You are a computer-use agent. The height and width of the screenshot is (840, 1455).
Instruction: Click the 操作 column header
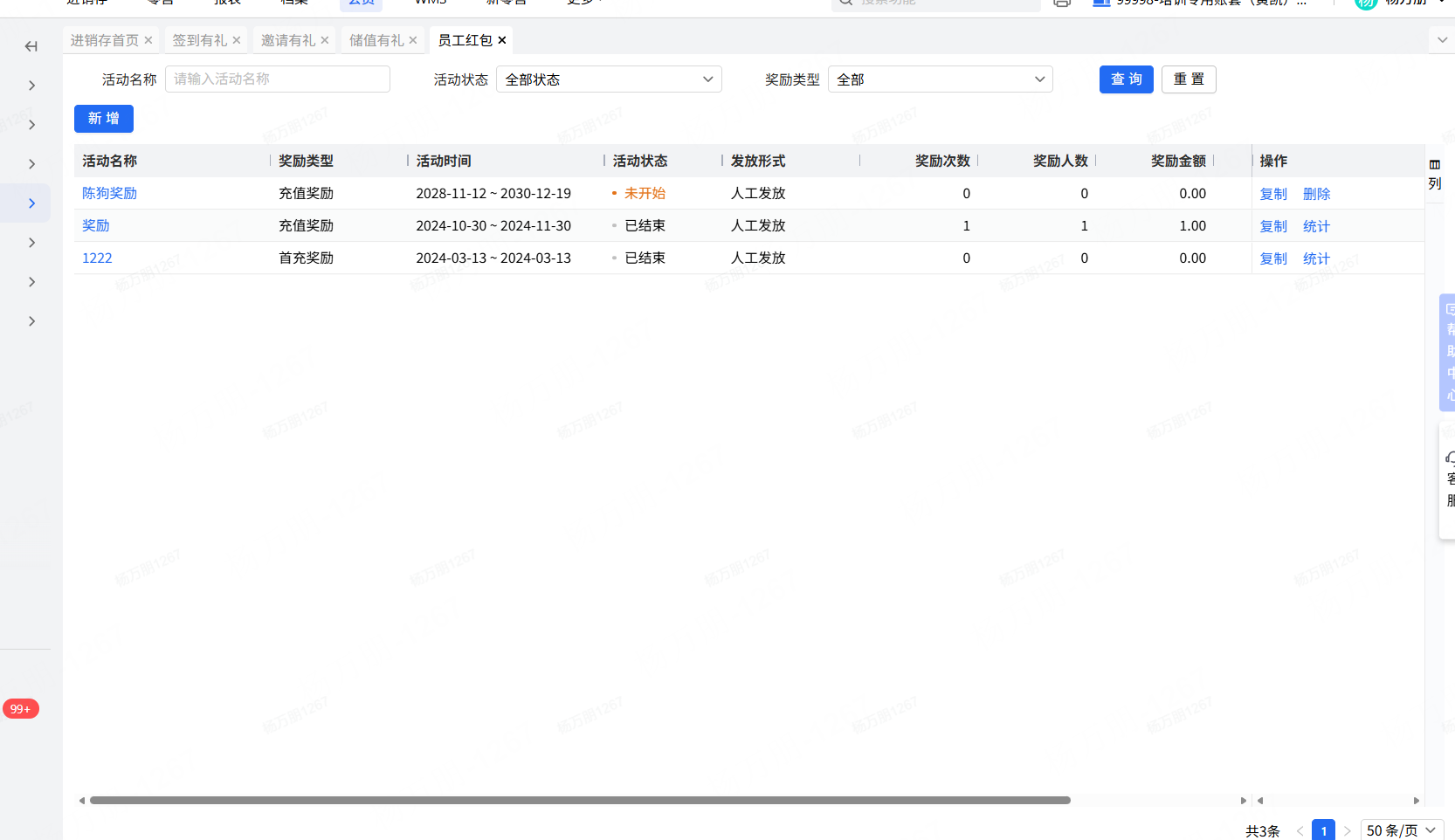[x=1273, y=161]
